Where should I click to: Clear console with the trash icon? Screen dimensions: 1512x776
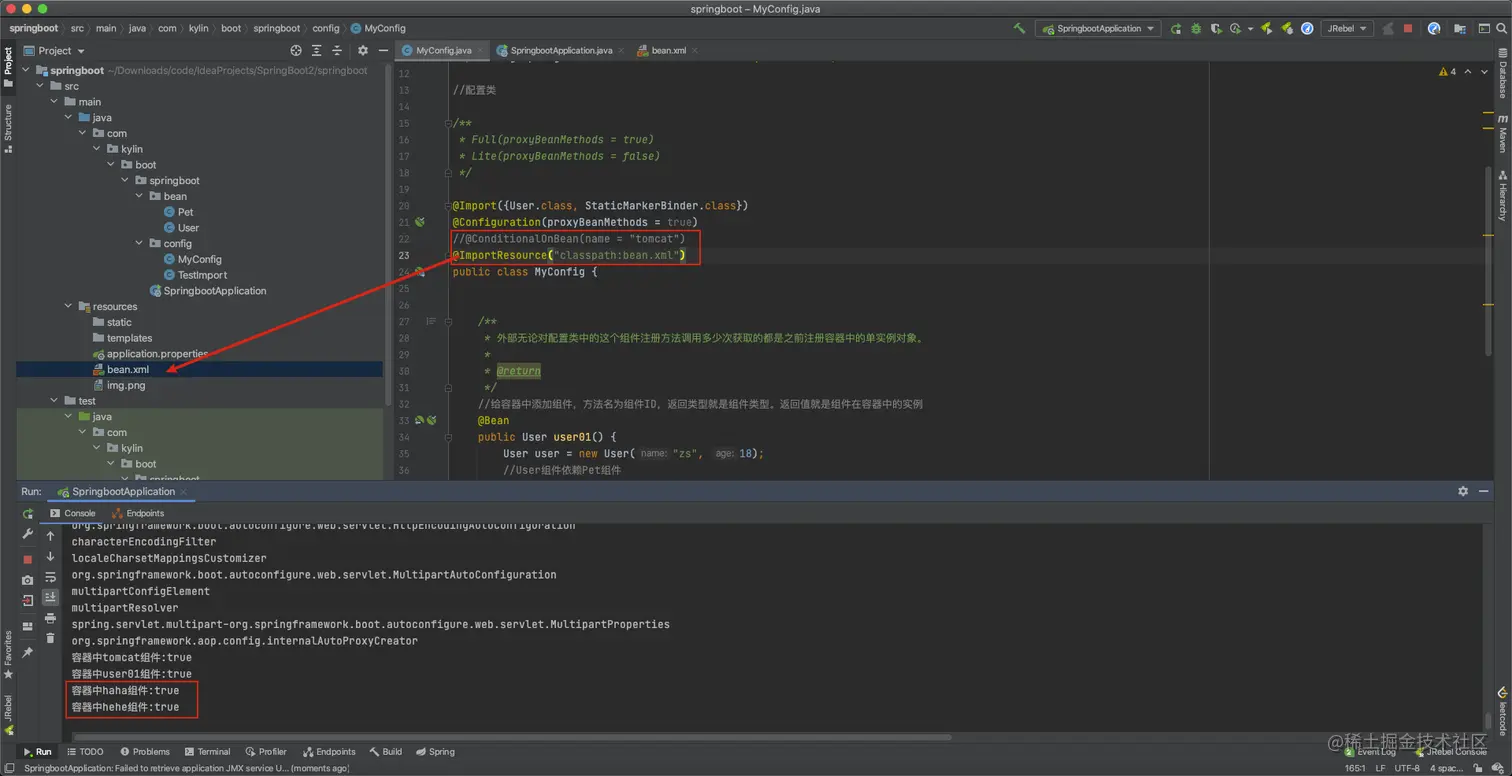click(x=50, y=638)
